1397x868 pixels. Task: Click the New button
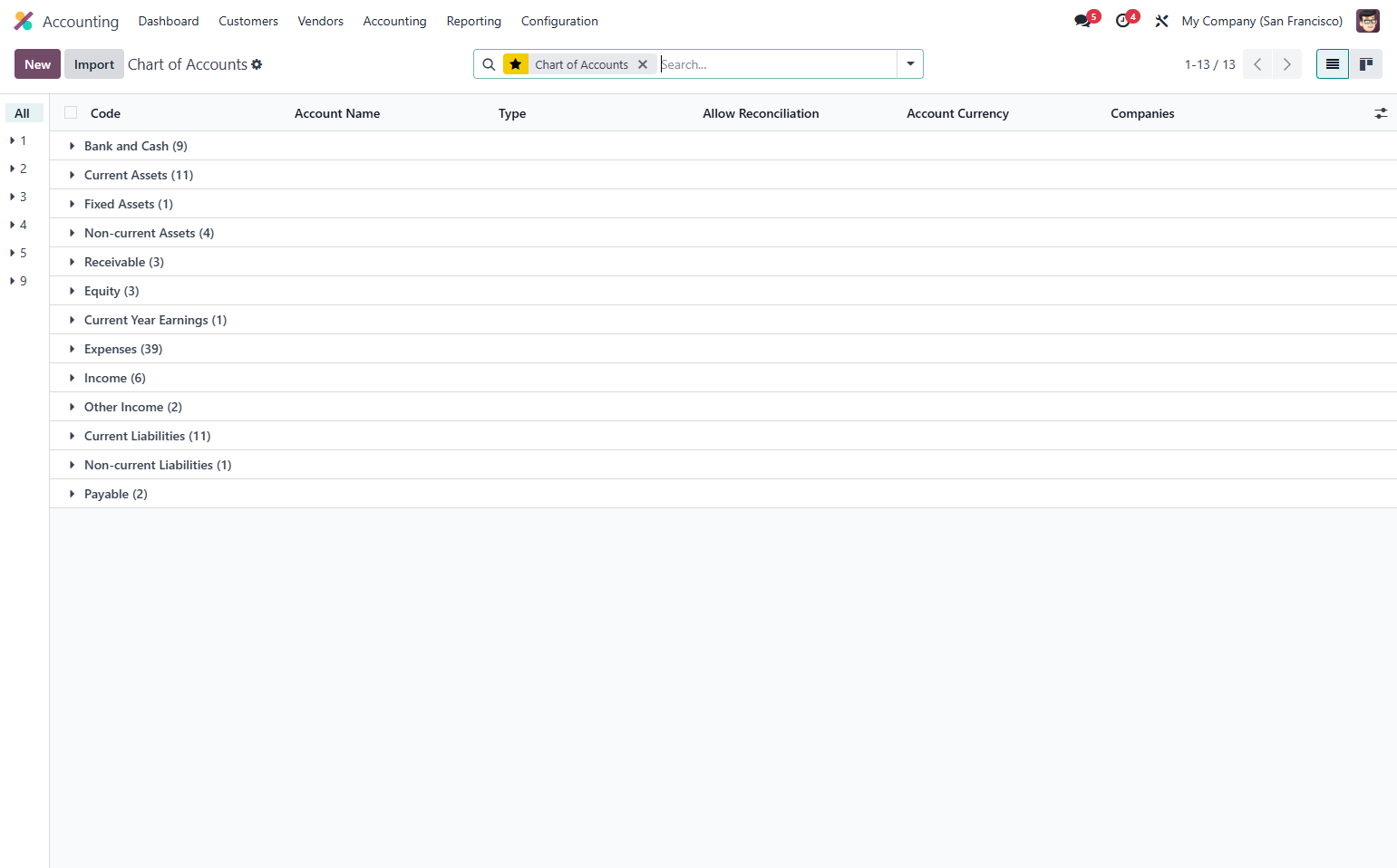click(x=38, y=64)
